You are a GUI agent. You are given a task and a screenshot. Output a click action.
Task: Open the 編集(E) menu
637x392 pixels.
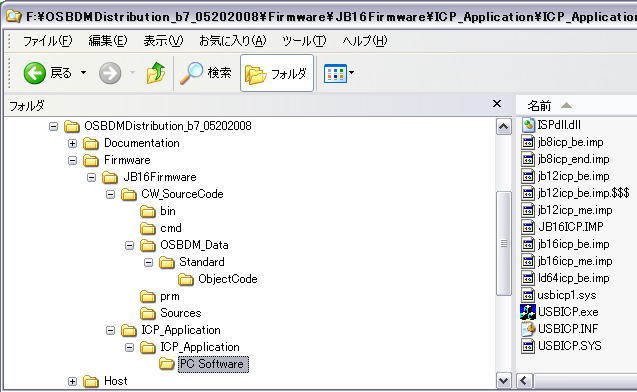(x=108, y=41)
